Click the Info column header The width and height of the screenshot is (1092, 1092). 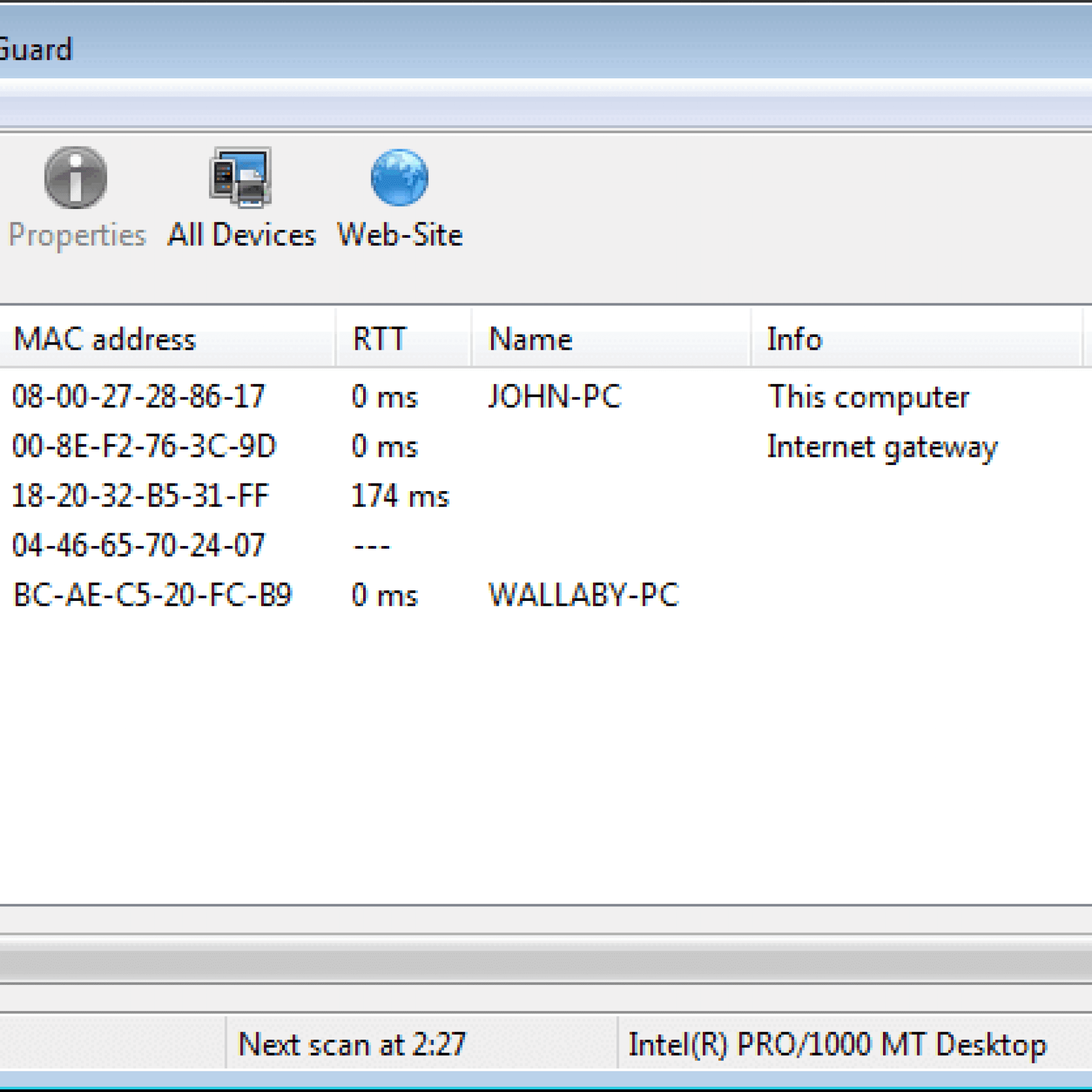[x=794, y=339]
